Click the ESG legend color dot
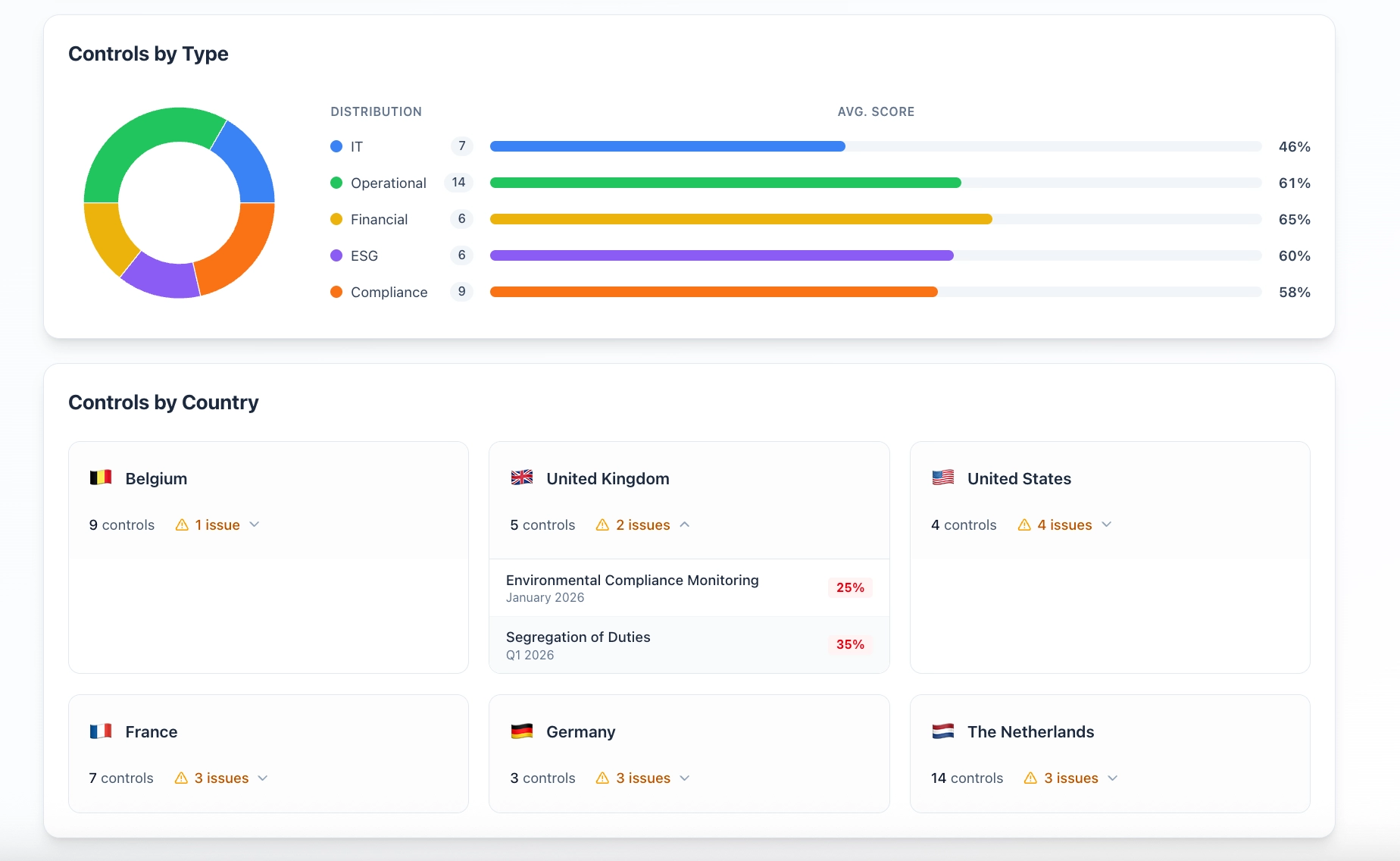The height and width of the screenshot is (861, 1400). tap(336, 255)
